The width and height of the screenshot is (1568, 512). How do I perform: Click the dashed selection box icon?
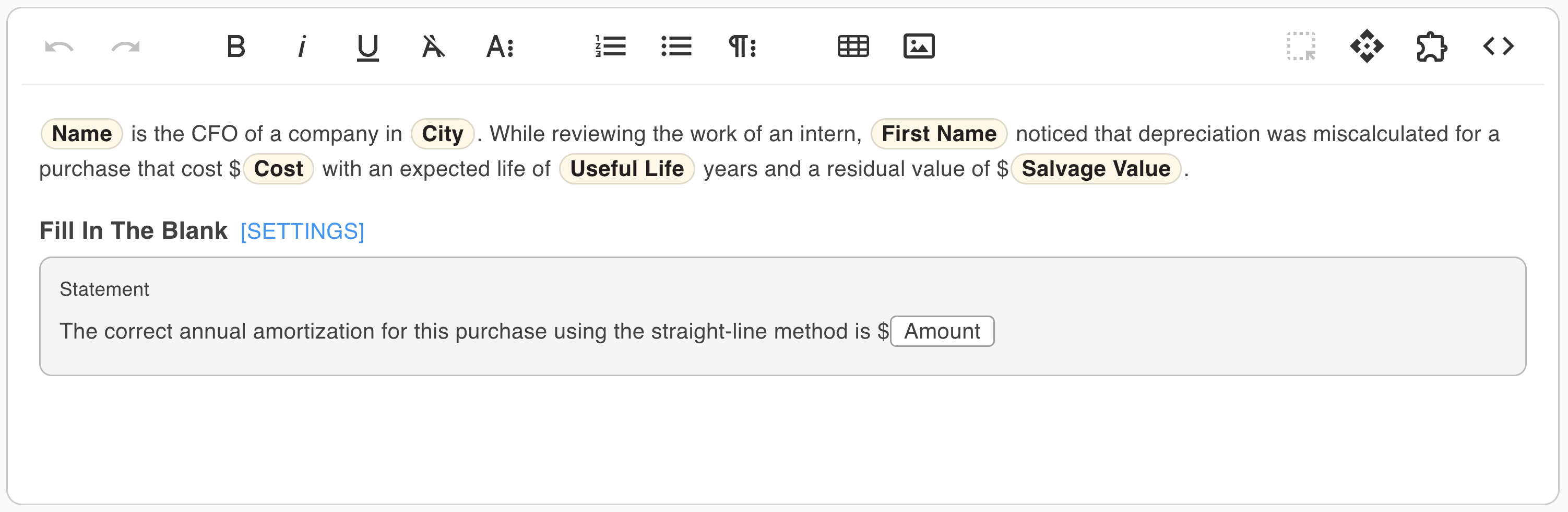click(x=1301, y=46)
